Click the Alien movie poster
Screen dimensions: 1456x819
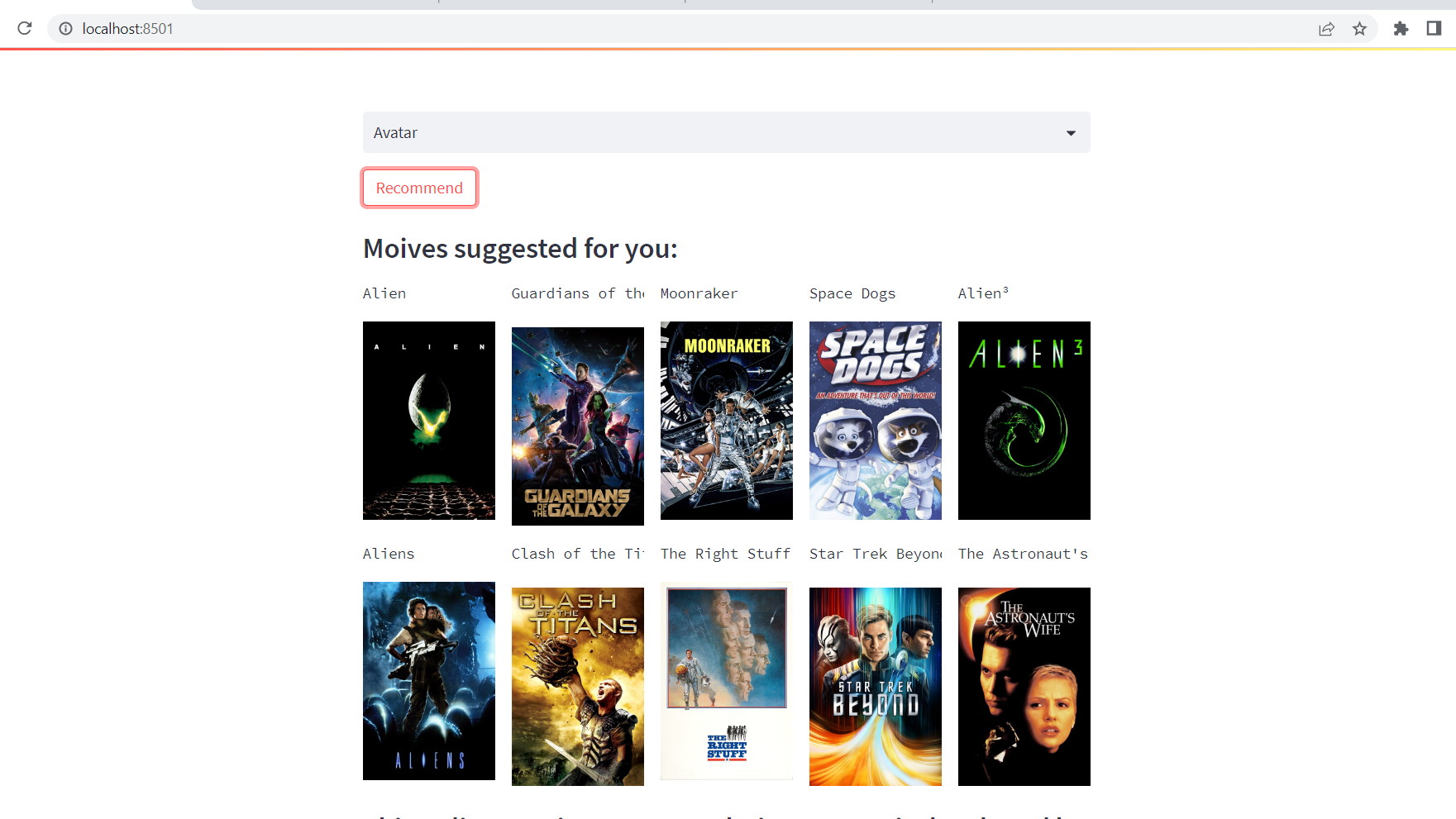pyautogui.click(x=428, y=421)
